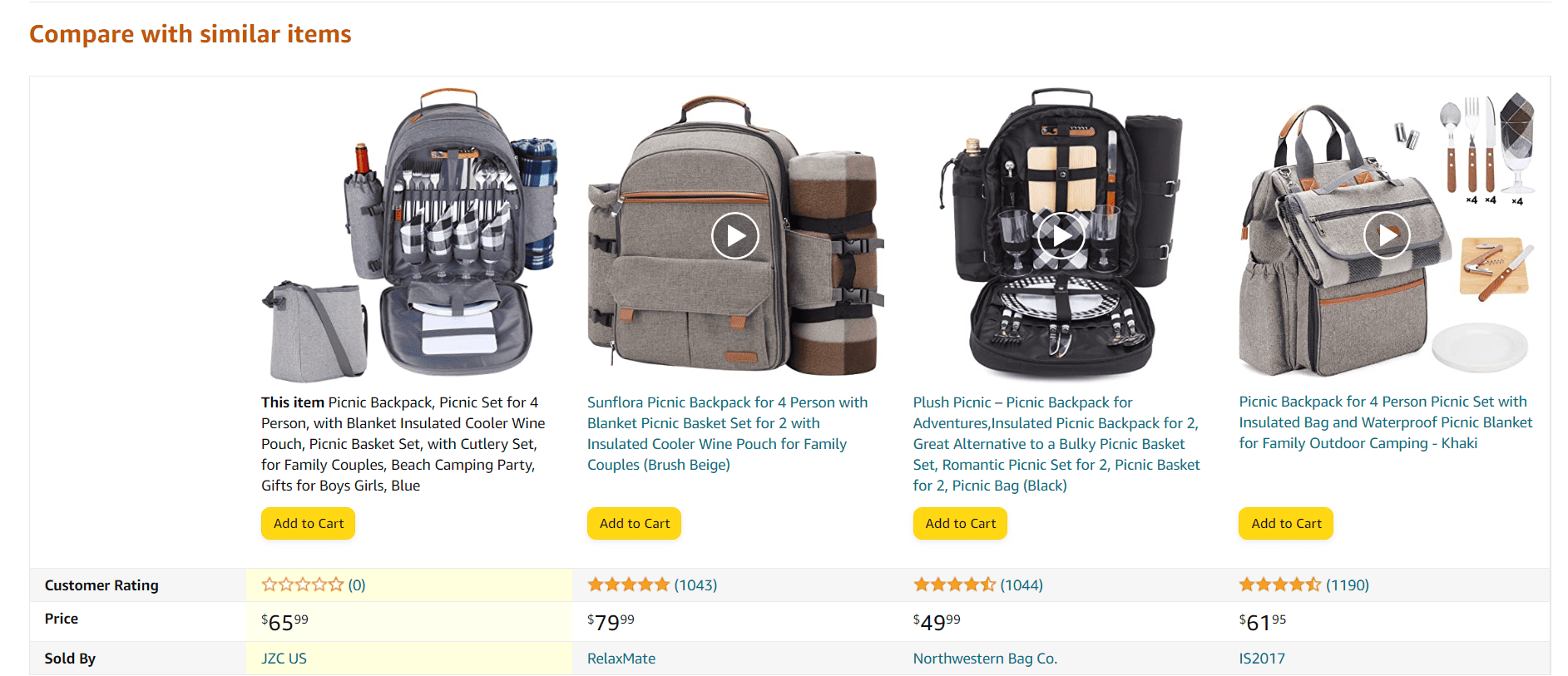Screen dimensions: 1568x676
Task: Click the Khaki backpack star rating icons
Action: [x=1280, y=585]
